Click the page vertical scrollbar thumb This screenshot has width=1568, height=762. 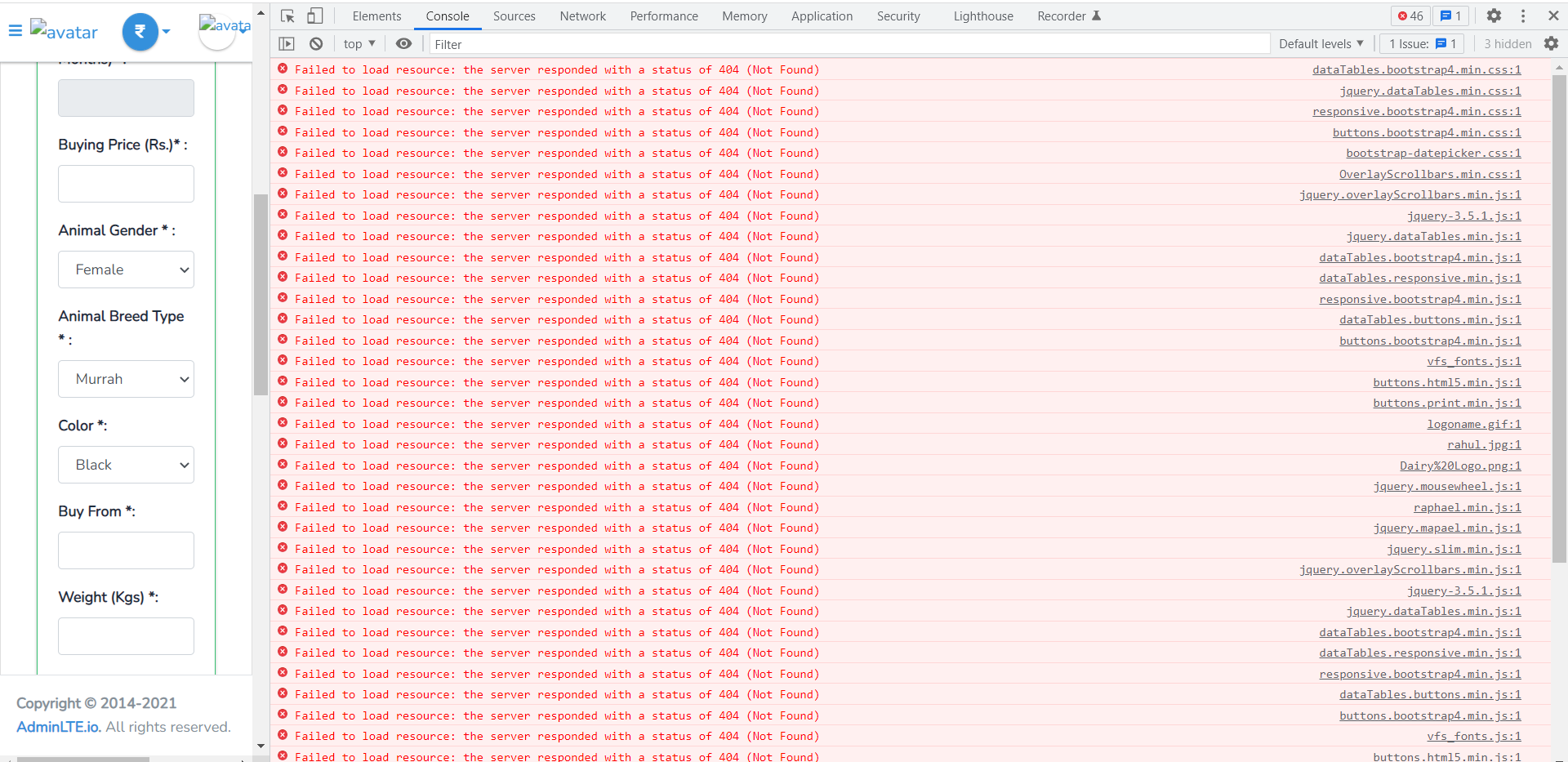click(261, 294)
